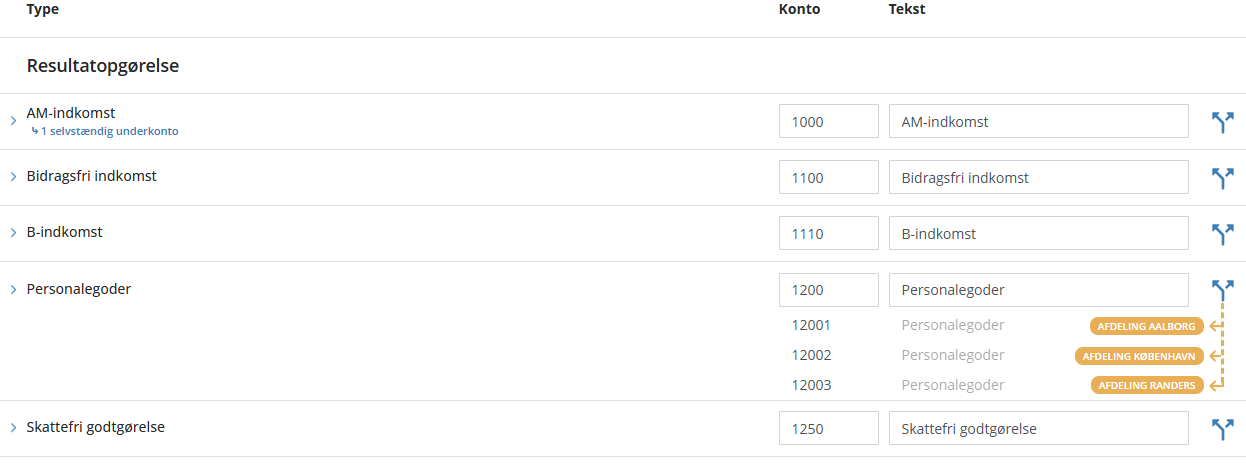Focus the account number field 1200
Viewport: 1246px width, 464px height.
tap(828, 290)
